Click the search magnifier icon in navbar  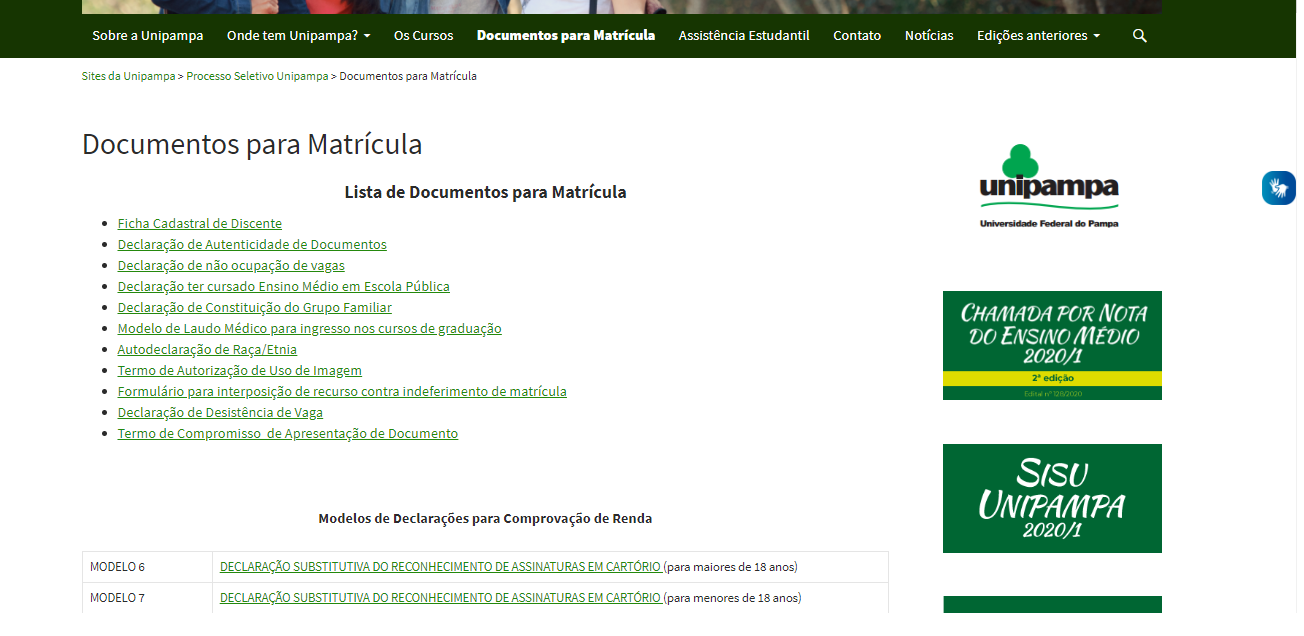pos(1140,36)
